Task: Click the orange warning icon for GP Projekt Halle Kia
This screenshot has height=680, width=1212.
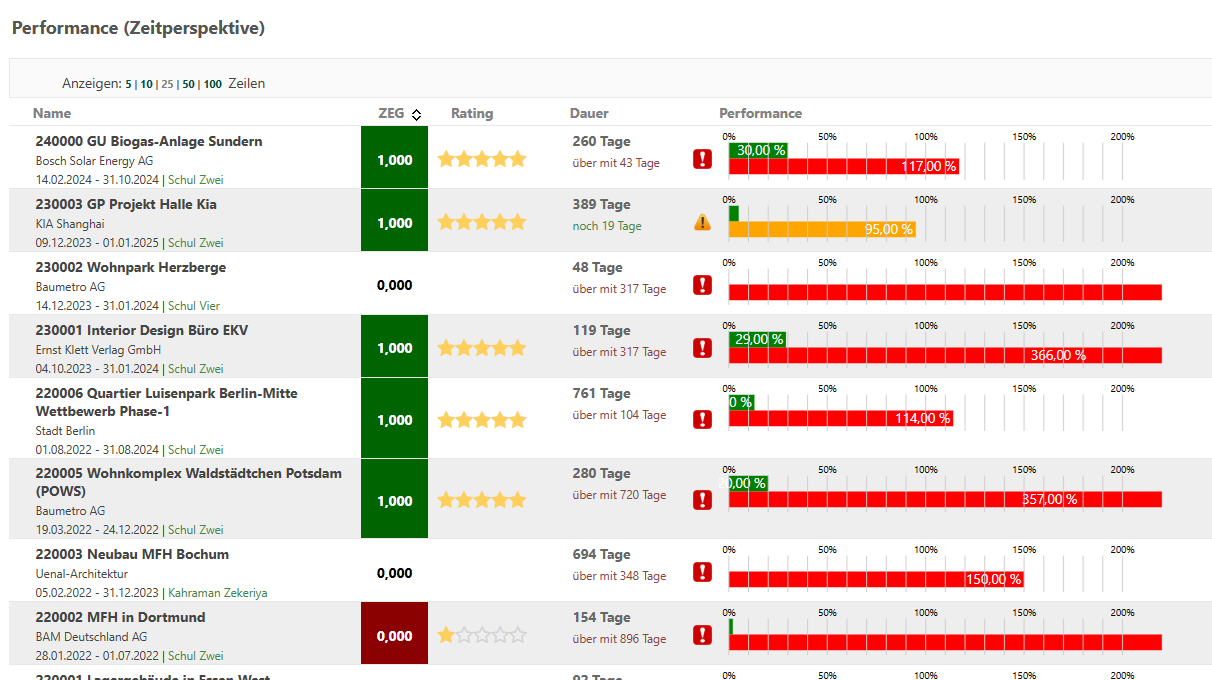Action: coord(702,222)
